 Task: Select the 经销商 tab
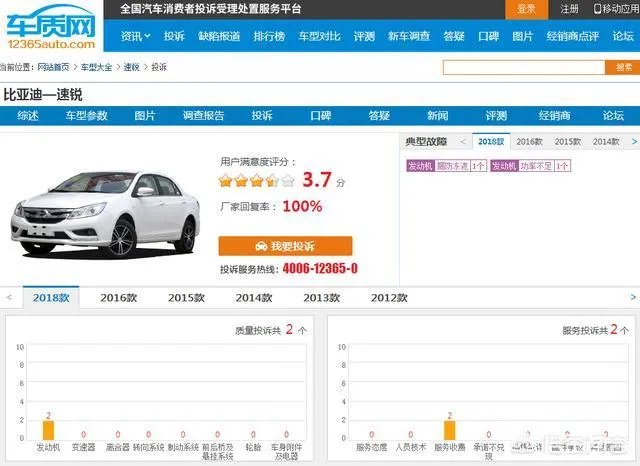point(554,116)
